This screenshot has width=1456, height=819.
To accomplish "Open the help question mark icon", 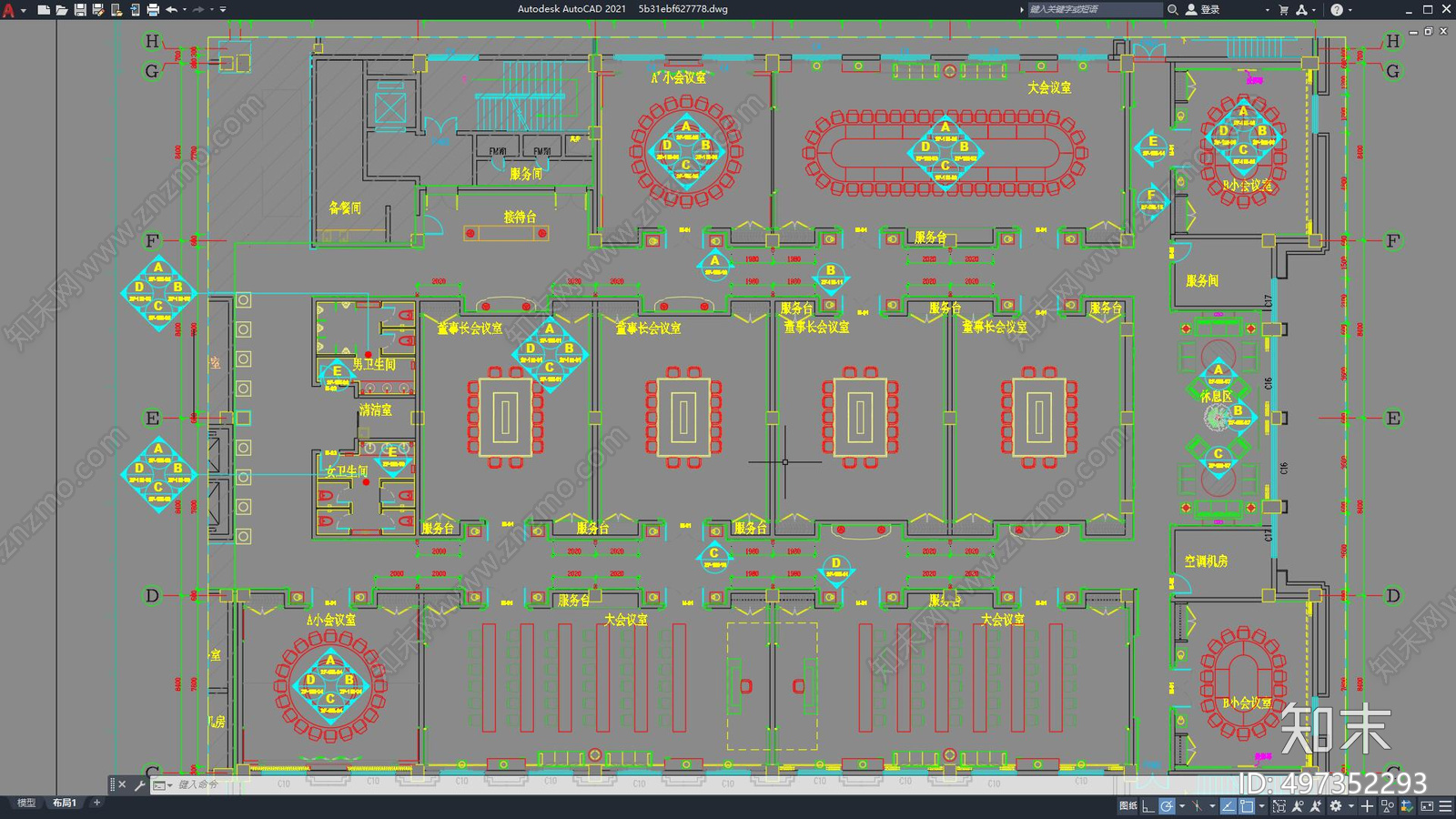I will [x=1337, y=10].
